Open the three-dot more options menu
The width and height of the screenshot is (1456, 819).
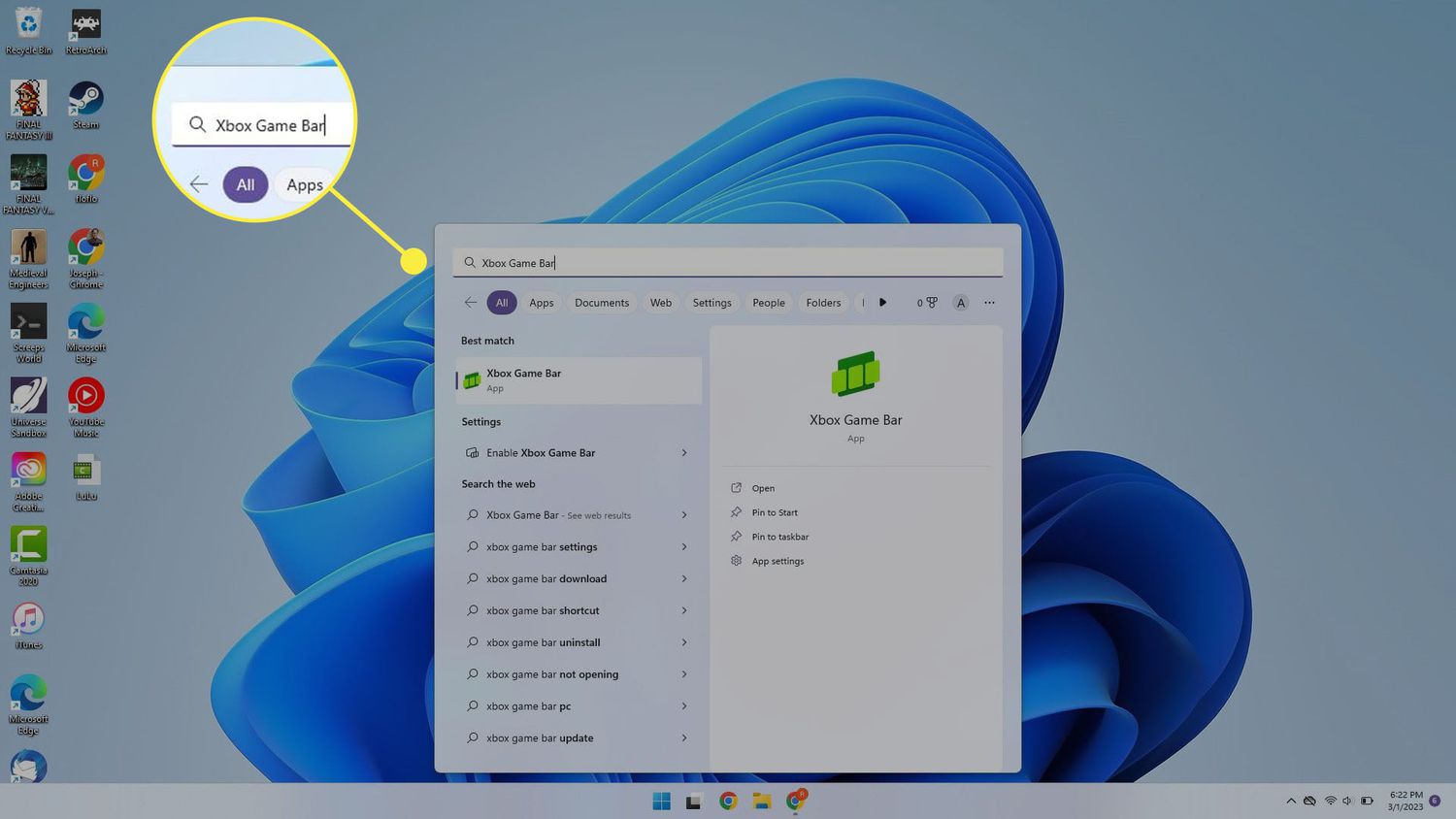click(989, 303)
